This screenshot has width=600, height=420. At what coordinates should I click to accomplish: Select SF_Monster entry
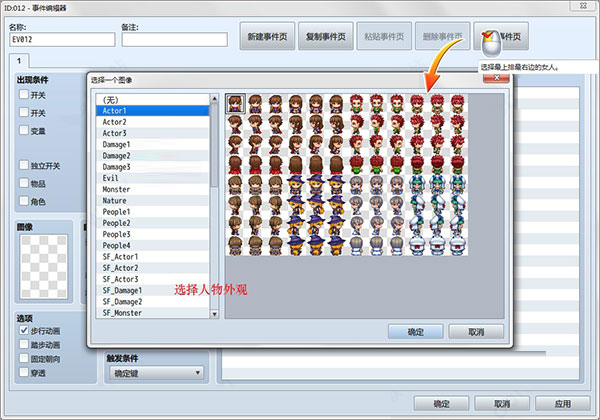pyautogui.click(x=153, y=313)
